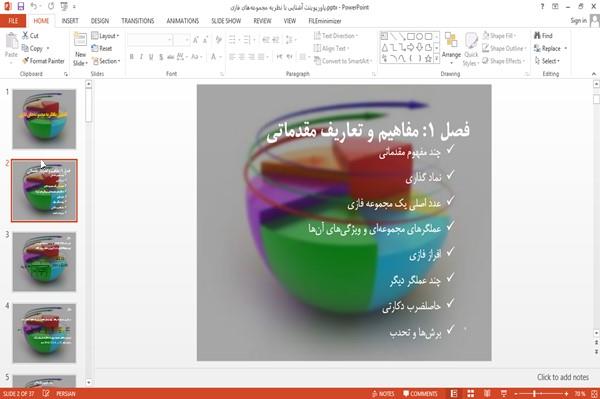Activate the Format Painter brush
Screen dimensions: 600x399
(x=43, y=61)
